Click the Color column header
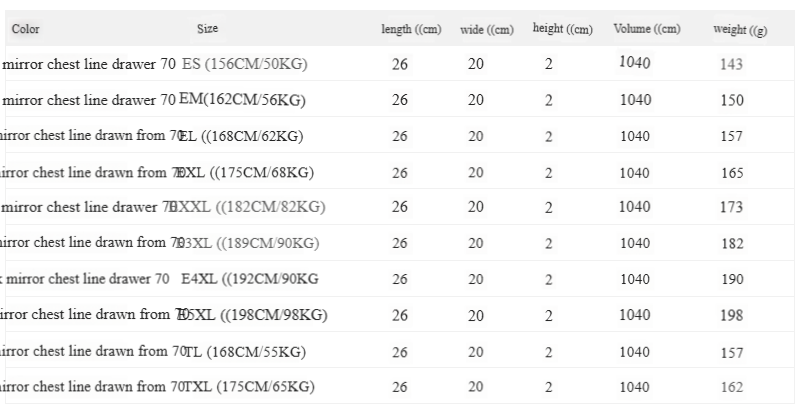 pos(25,29)
